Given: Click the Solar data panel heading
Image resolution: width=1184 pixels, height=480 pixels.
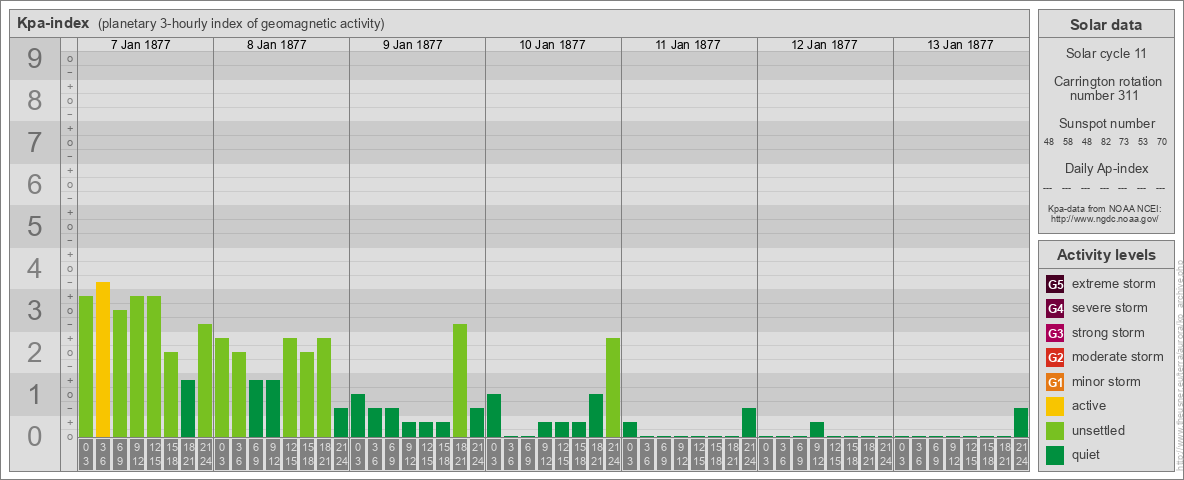Looking at the screenshot, I should [x=1106, y=25].
